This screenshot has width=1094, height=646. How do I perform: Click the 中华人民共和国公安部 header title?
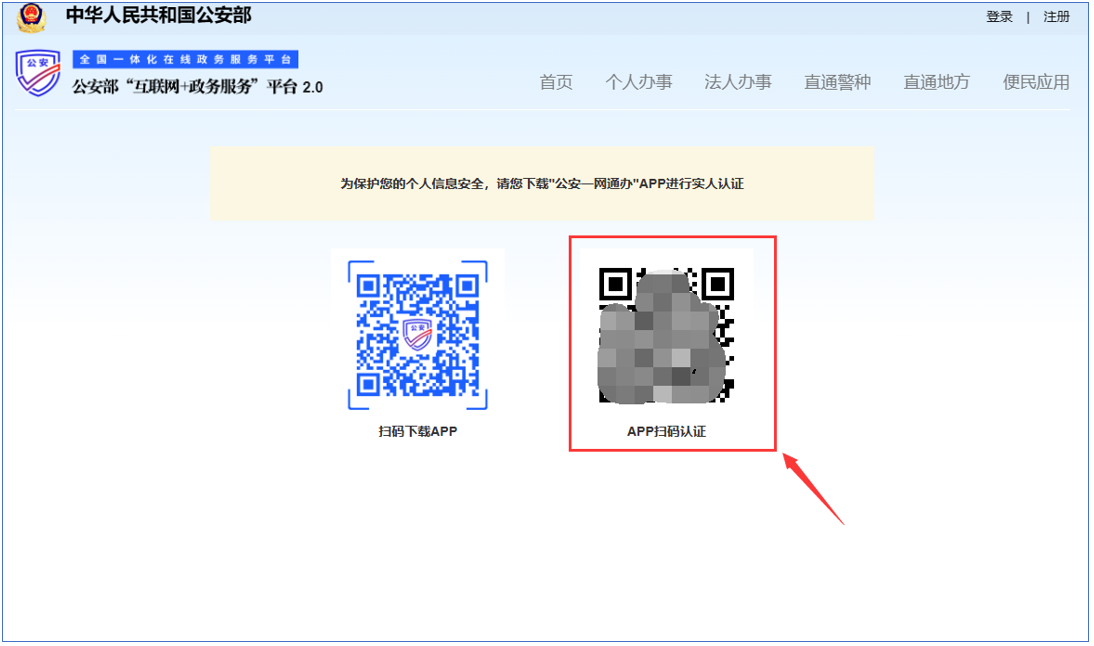160,16
